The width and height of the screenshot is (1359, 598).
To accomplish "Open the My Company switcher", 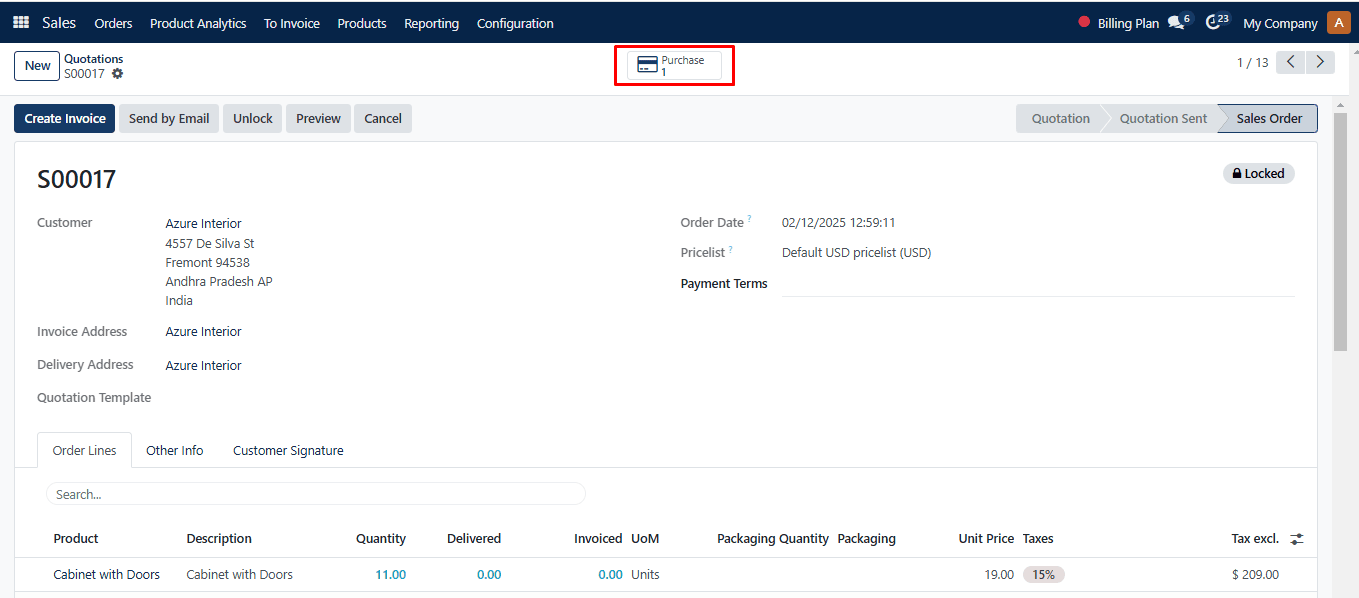I will [1280, 23].
